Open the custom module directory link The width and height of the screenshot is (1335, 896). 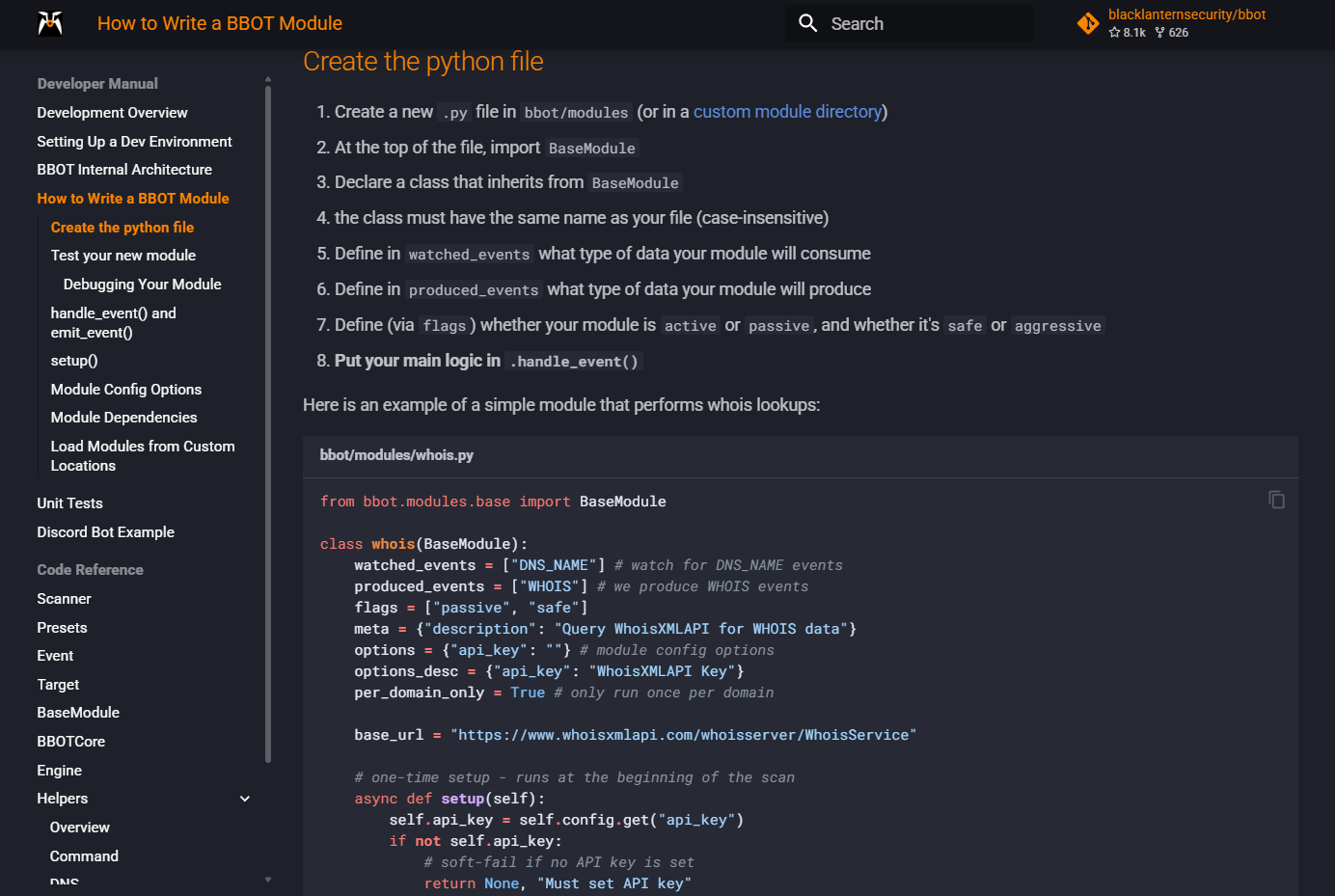point(787,112)
